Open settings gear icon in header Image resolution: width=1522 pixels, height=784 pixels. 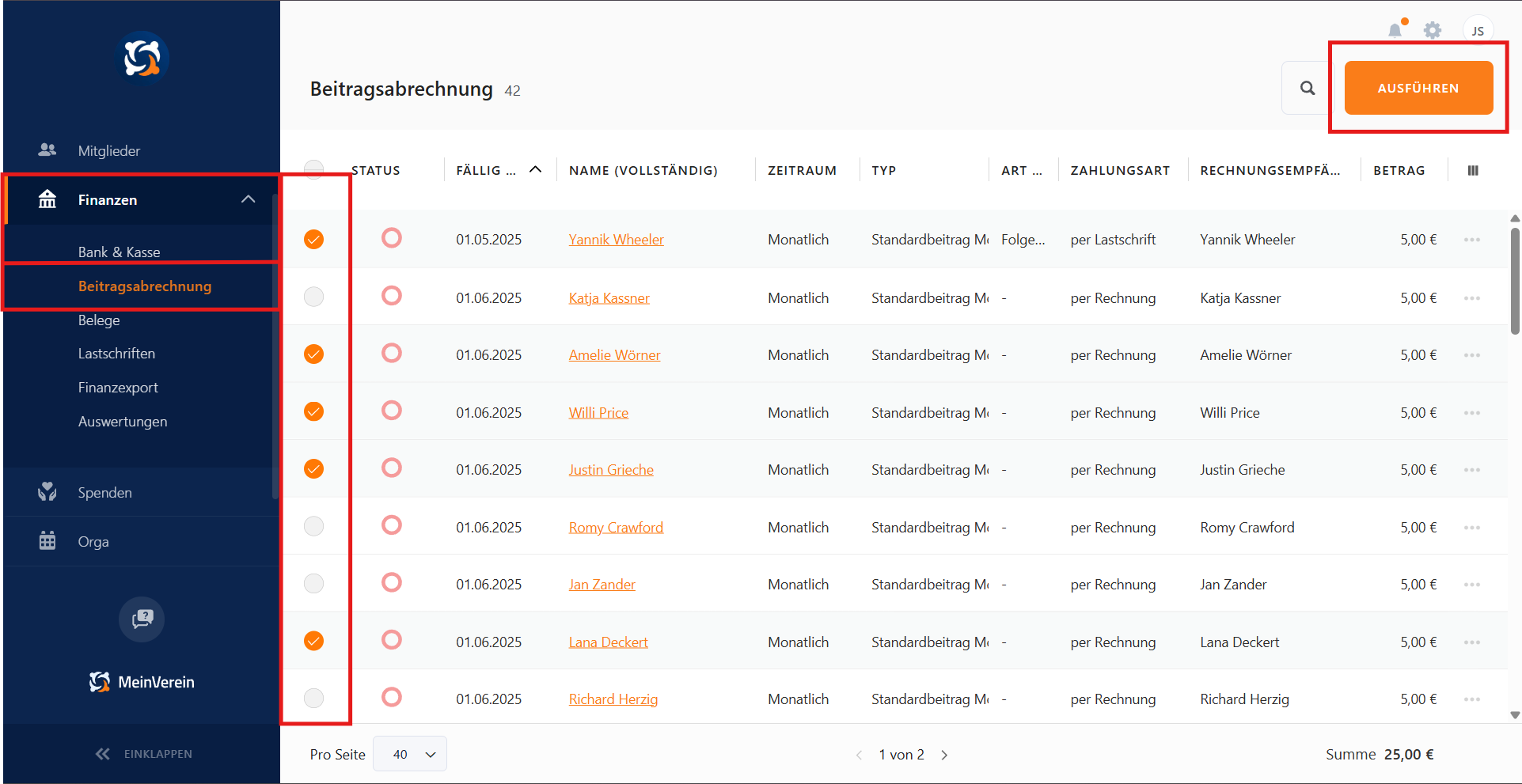(1432, 30)
